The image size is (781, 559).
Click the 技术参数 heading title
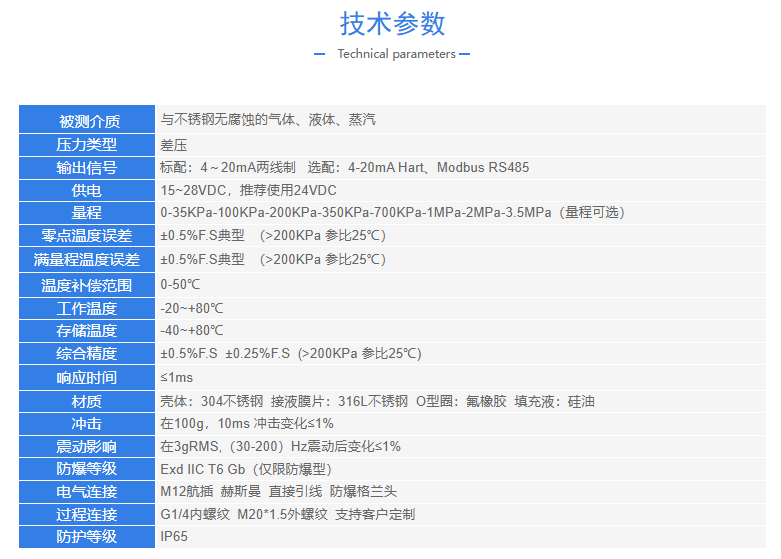[392, 23]
